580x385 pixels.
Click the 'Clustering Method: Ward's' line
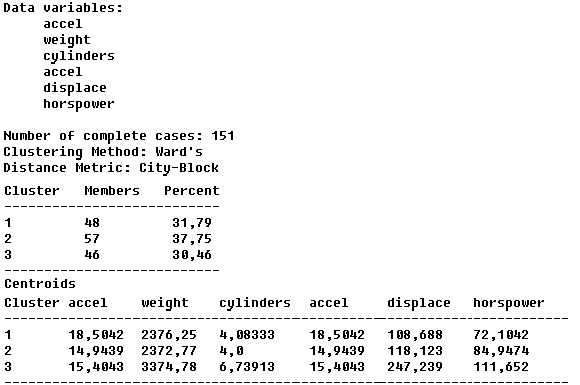pos(103,152)
